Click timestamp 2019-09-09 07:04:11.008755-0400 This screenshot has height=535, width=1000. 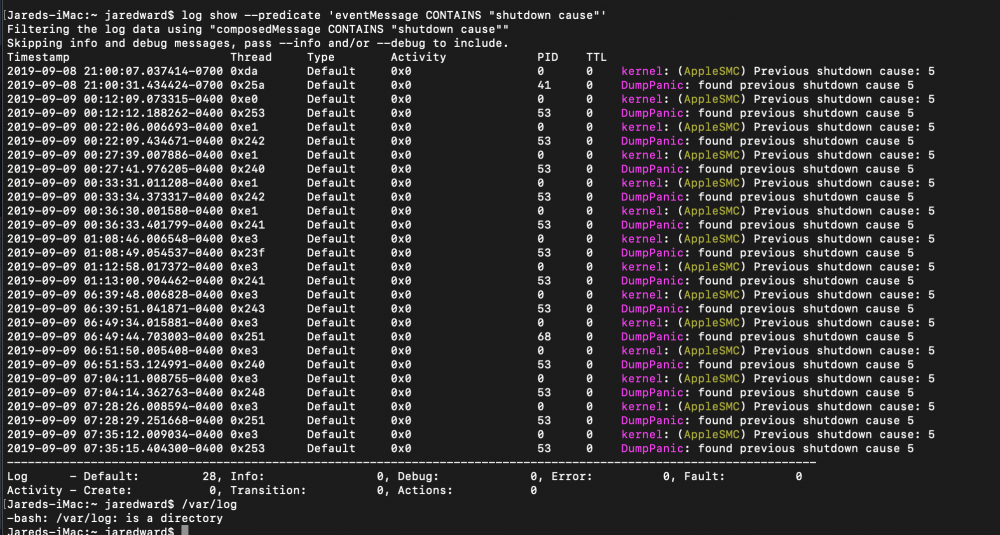point(115,379)
